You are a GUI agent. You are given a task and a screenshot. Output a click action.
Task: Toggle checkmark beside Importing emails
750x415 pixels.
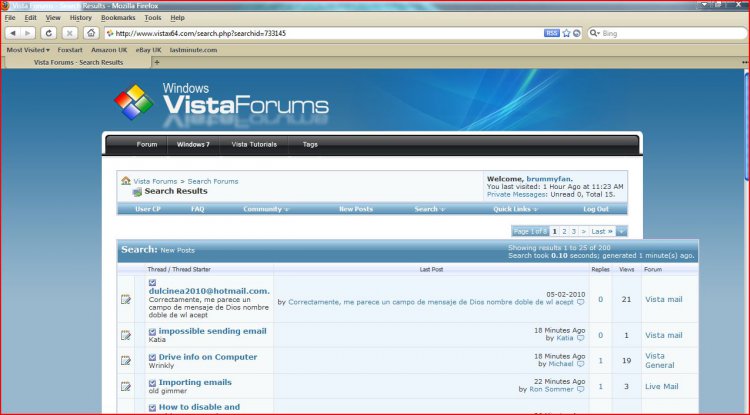tap(152, 383)
